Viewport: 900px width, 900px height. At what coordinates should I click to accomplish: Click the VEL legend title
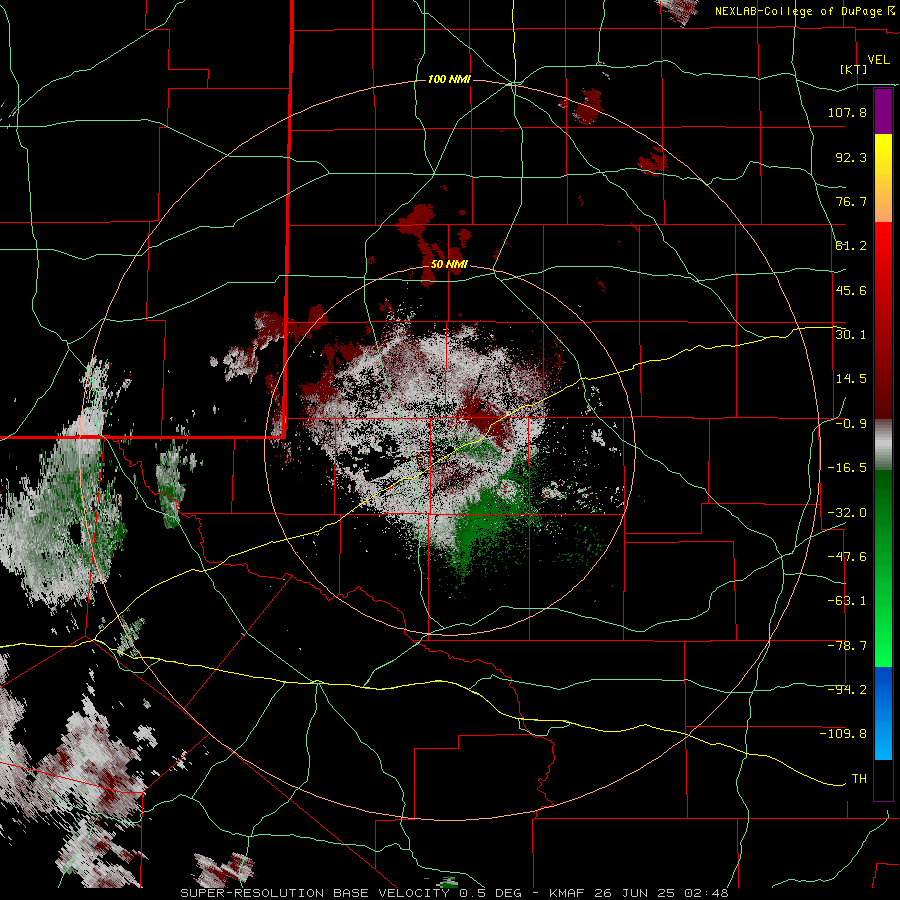tap(878, 60)
